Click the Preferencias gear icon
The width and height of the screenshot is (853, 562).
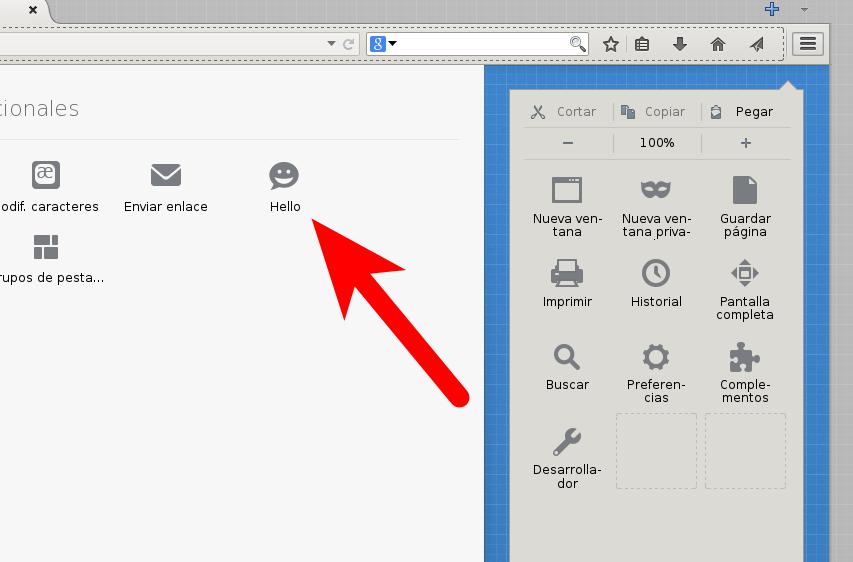point(656,357)
